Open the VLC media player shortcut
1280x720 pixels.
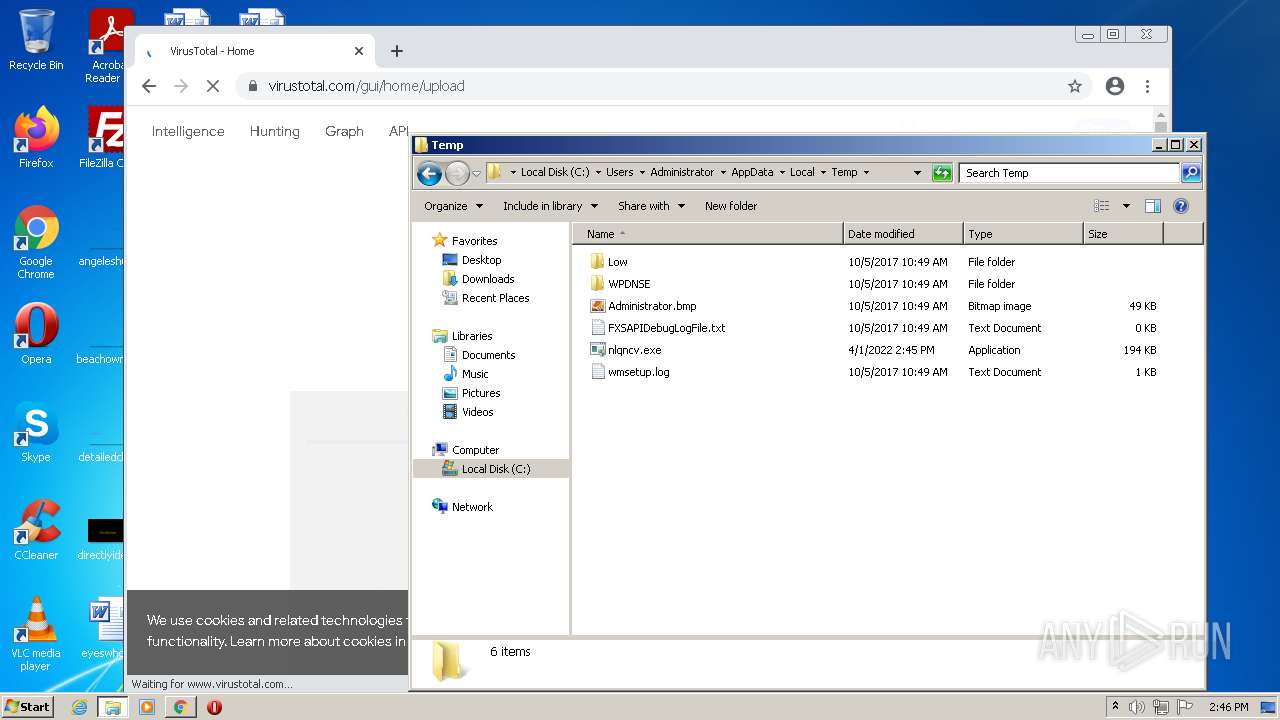pos(36,634)
